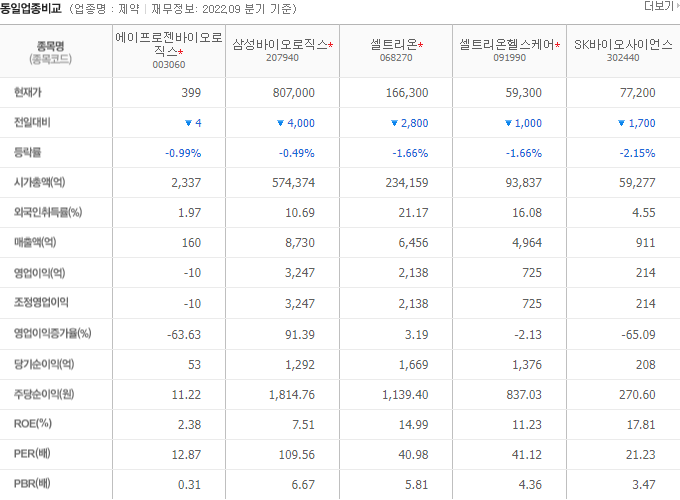The image size is (680, 500).
Task: Click the 21.17 foreign ownership value
Action: pos(414,213)
